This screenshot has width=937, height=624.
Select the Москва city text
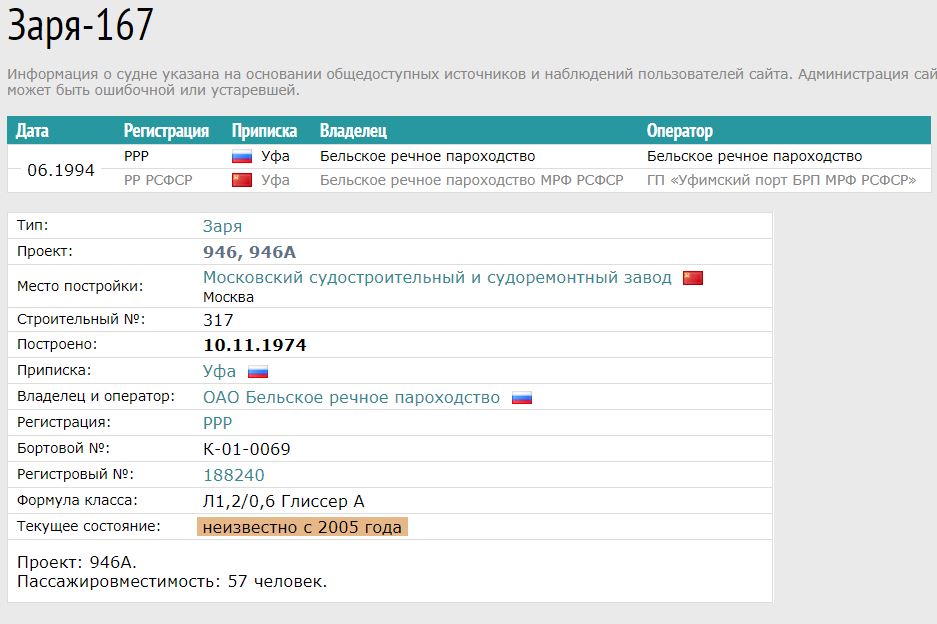click(228, 297)
